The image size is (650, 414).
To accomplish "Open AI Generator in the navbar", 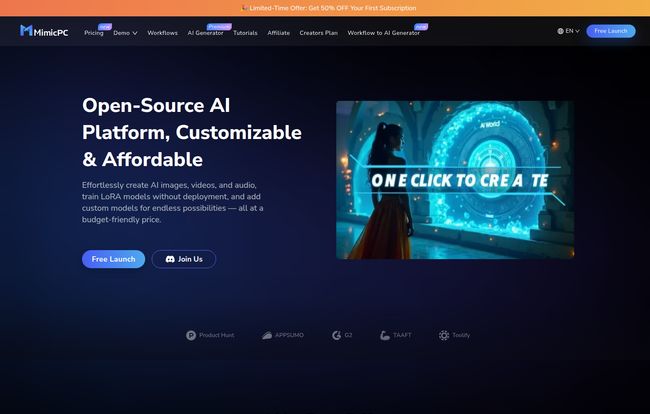I will (x=205, y=33).
